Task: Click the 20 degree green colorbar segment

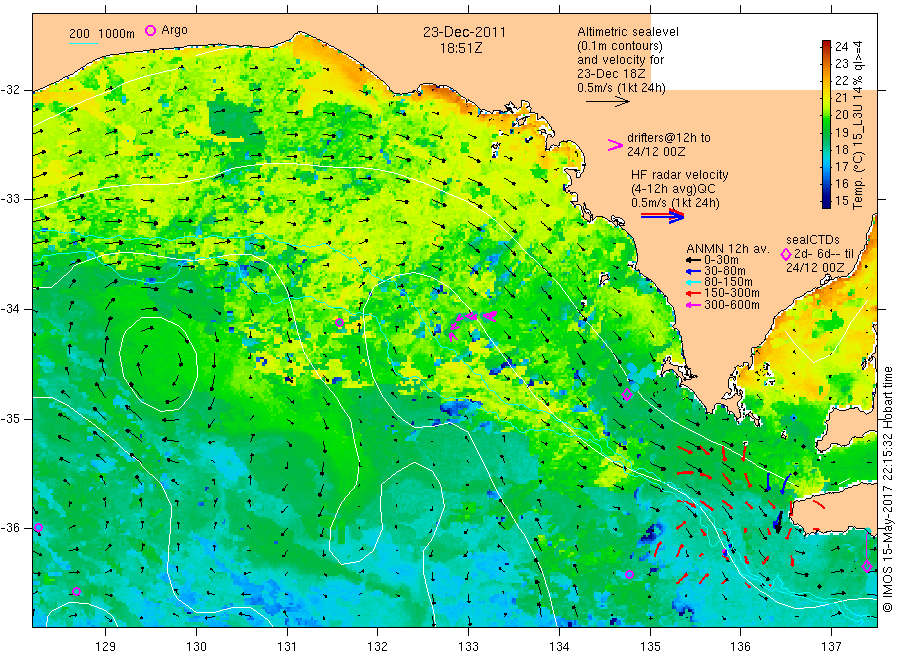Action: pyautogui.click(x=826, y=115)
